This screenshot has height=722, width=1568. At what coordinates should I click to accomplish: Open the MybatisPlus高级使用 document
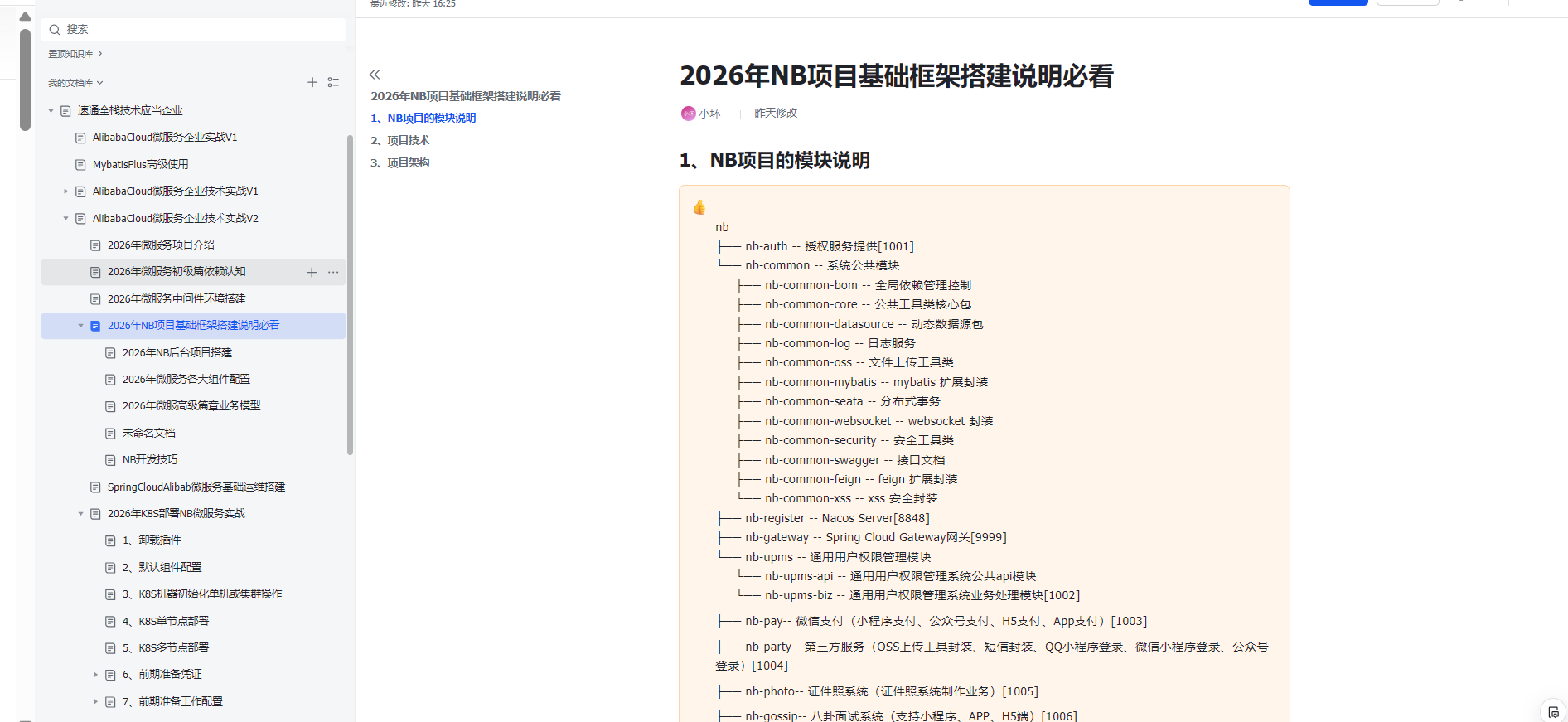point(140,164)
